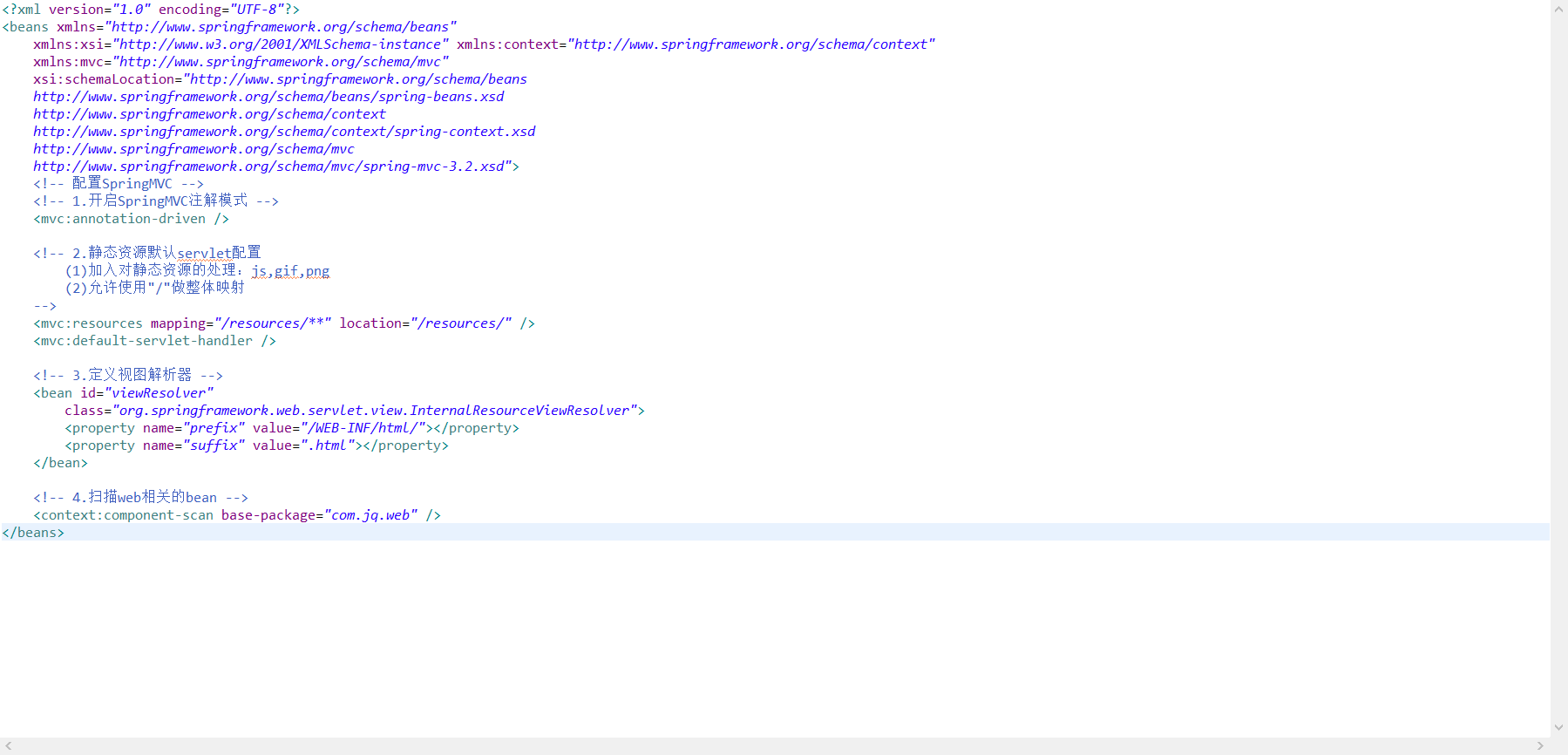Click the scroll up arrow of vertical scrollbar
This screenshot has width=1568, height=755.
click(1558, 10)
